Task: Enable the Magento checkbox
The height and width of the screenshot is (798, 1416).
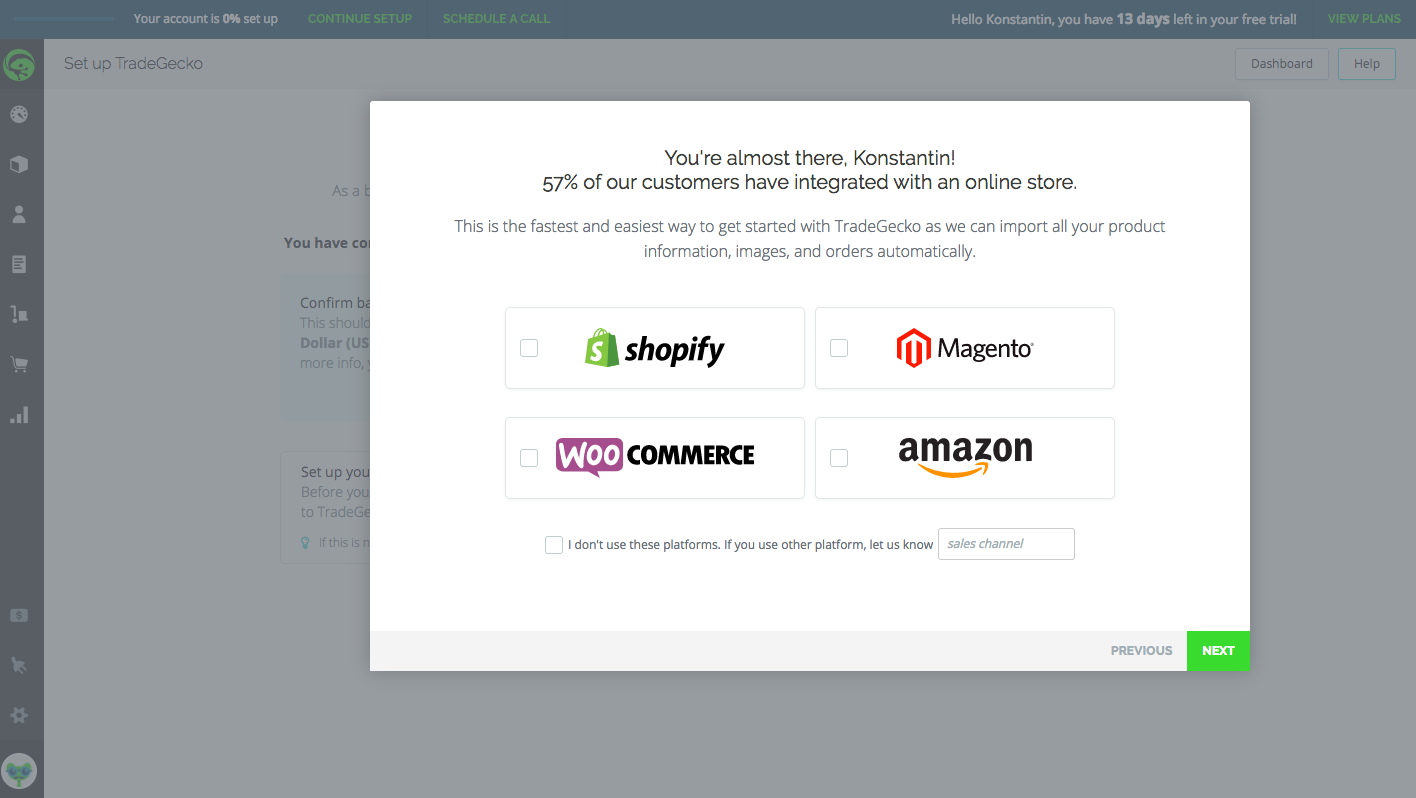Action: pos(839,347)
